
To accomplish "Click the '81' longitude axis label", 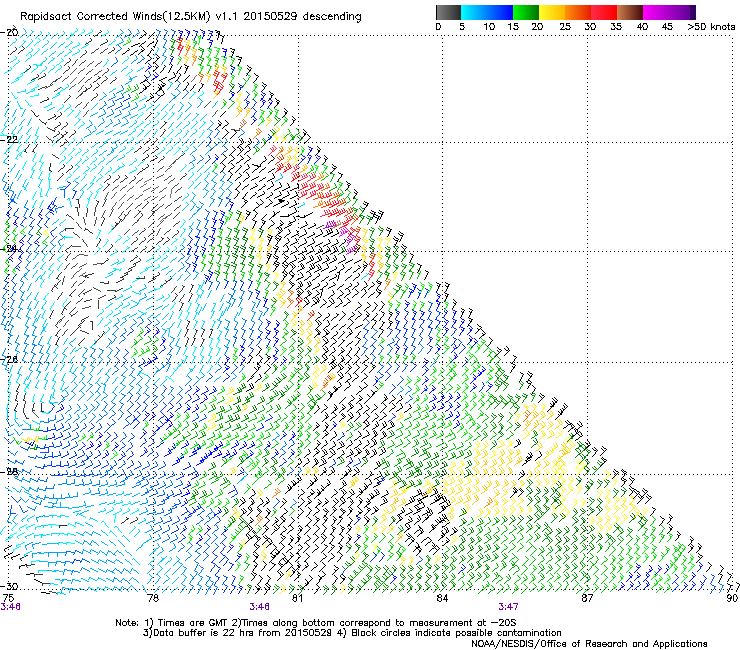I will pos(297,598).
